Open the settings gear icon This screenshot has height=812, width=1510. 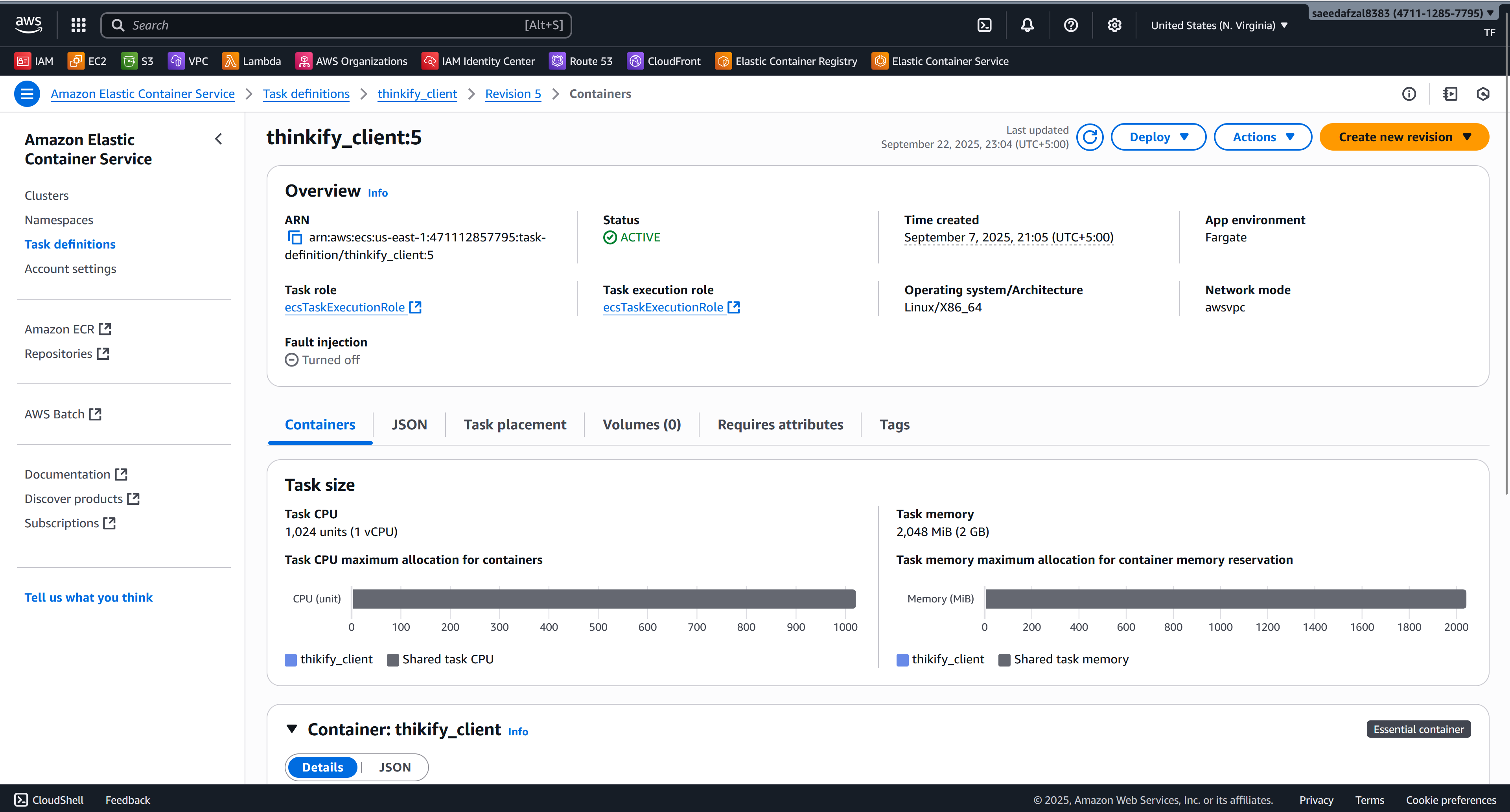tap(1114, 25)
